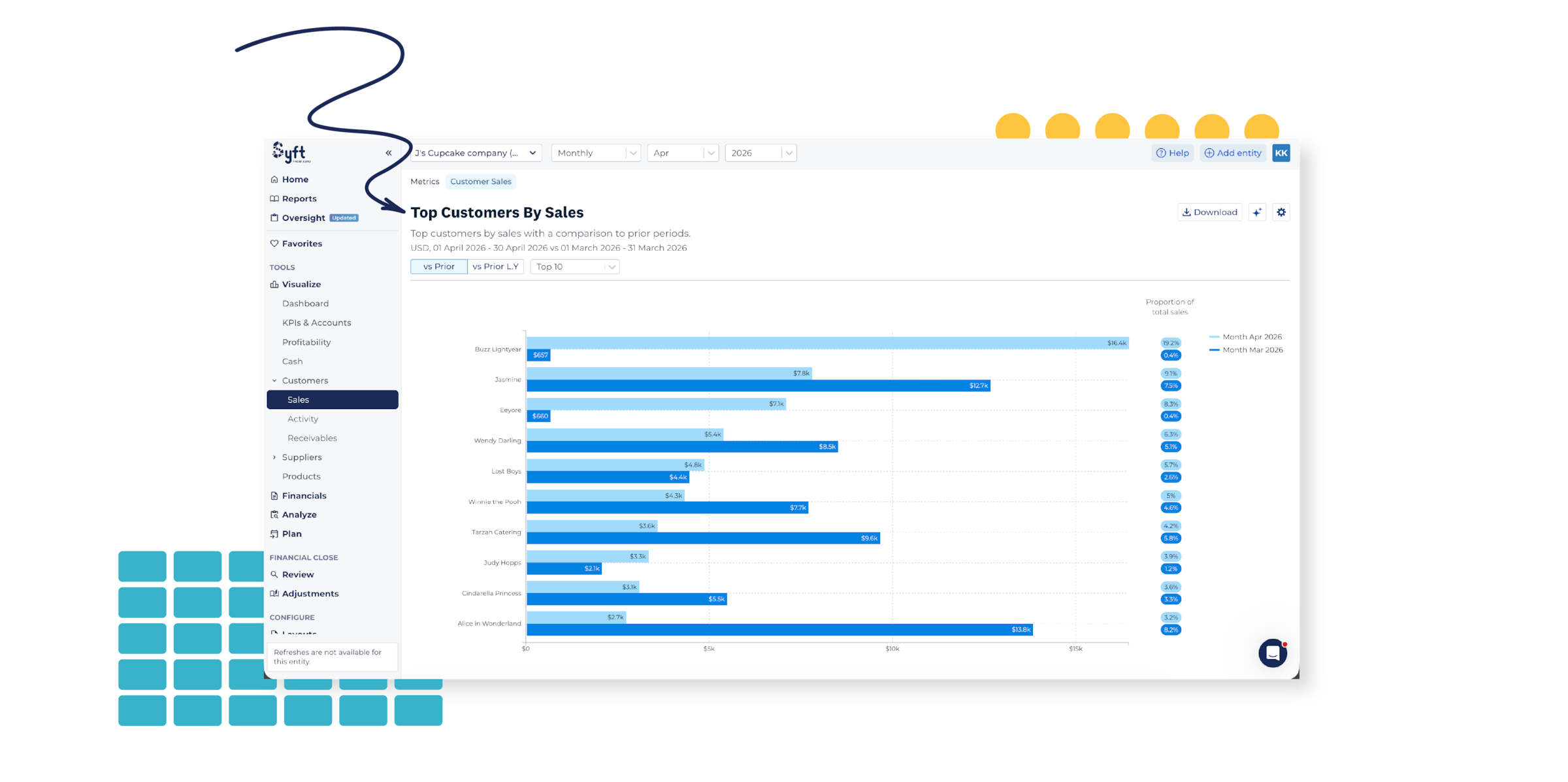
Task: Click the Alice in Wonderland 8.2% badge
Action: pyautogui.click(x=1171, y=630)
